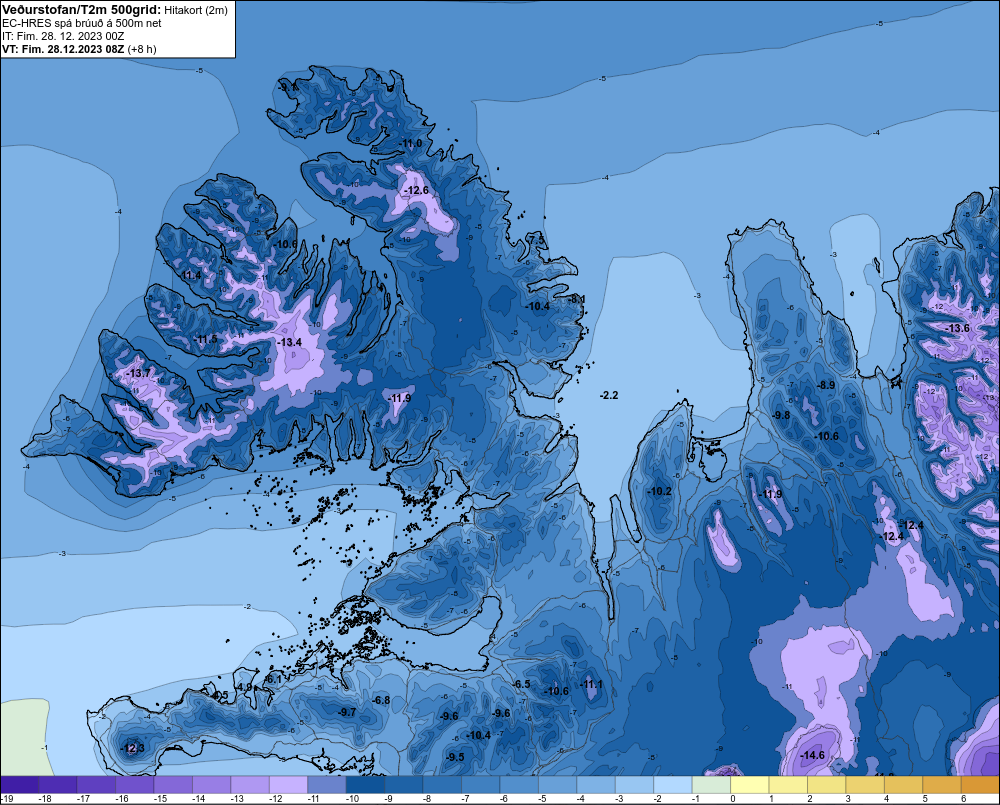Image resolution: width=1000 pixels, height=805 pixels.
Task: Click the -12.6 temperature label
Action: [416, 191]
